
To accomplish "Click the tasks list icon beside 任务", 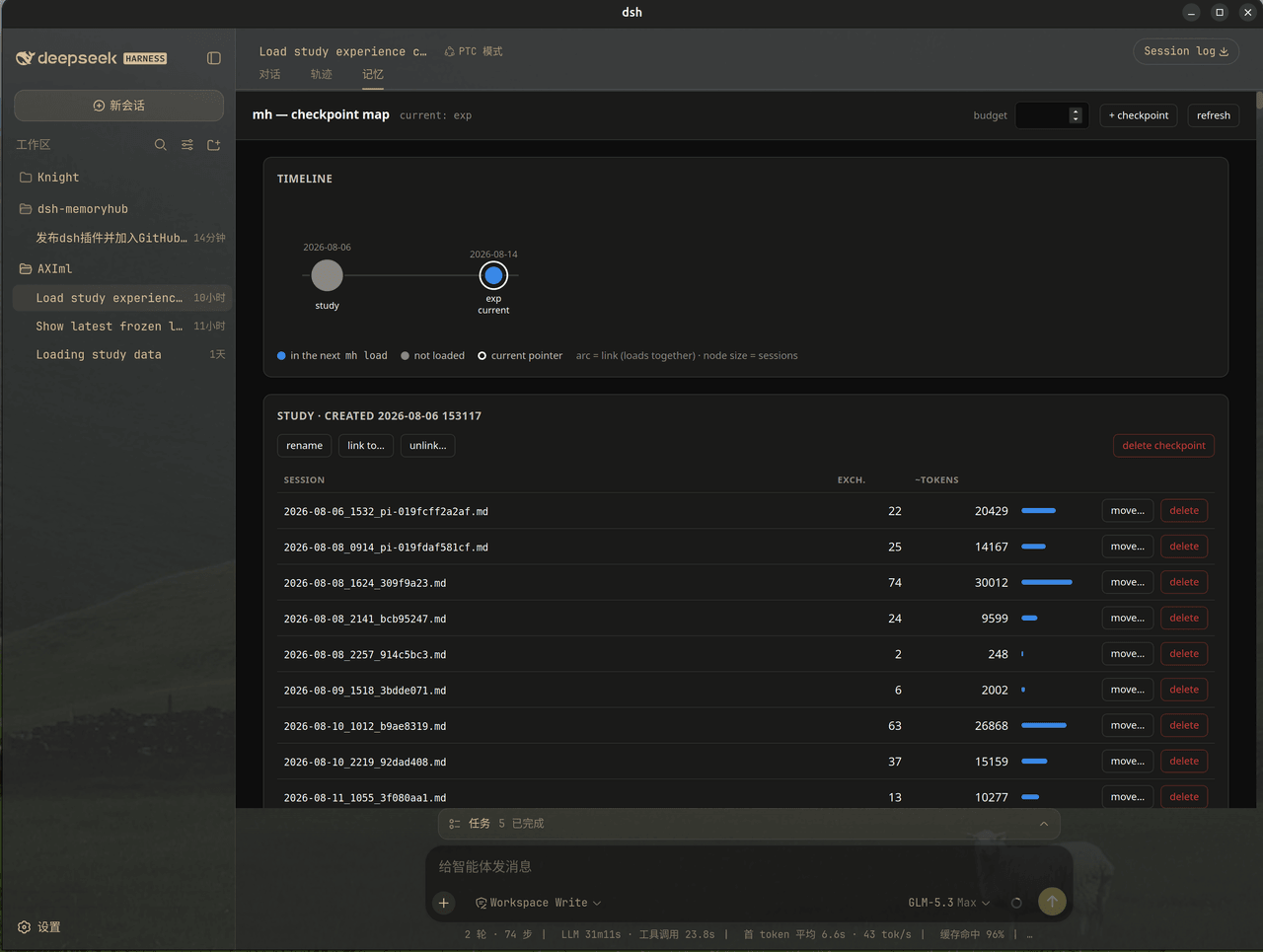I will (454, 824).
